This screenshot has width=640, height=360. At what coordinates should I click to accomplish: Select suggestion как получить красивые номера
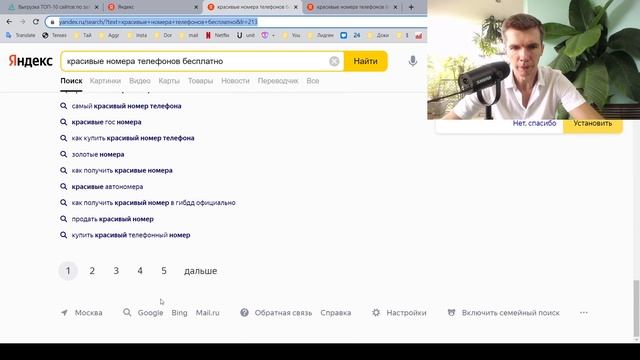(x=122, y=170)
